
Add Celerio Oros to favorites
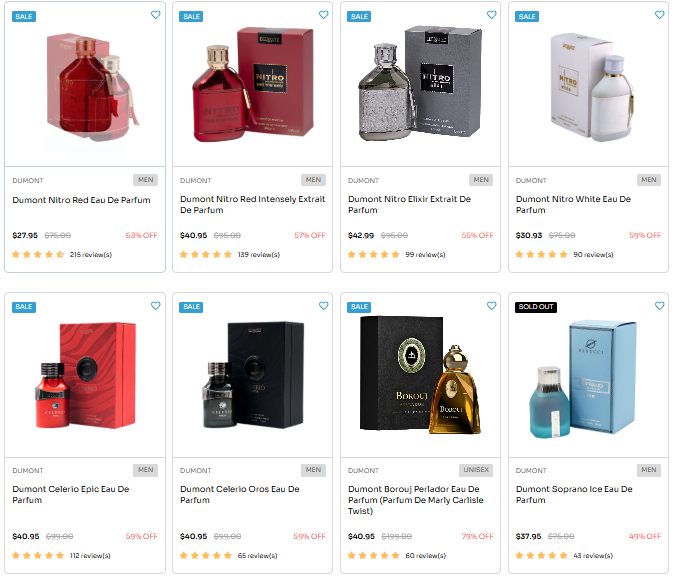[x=323, y=306]
